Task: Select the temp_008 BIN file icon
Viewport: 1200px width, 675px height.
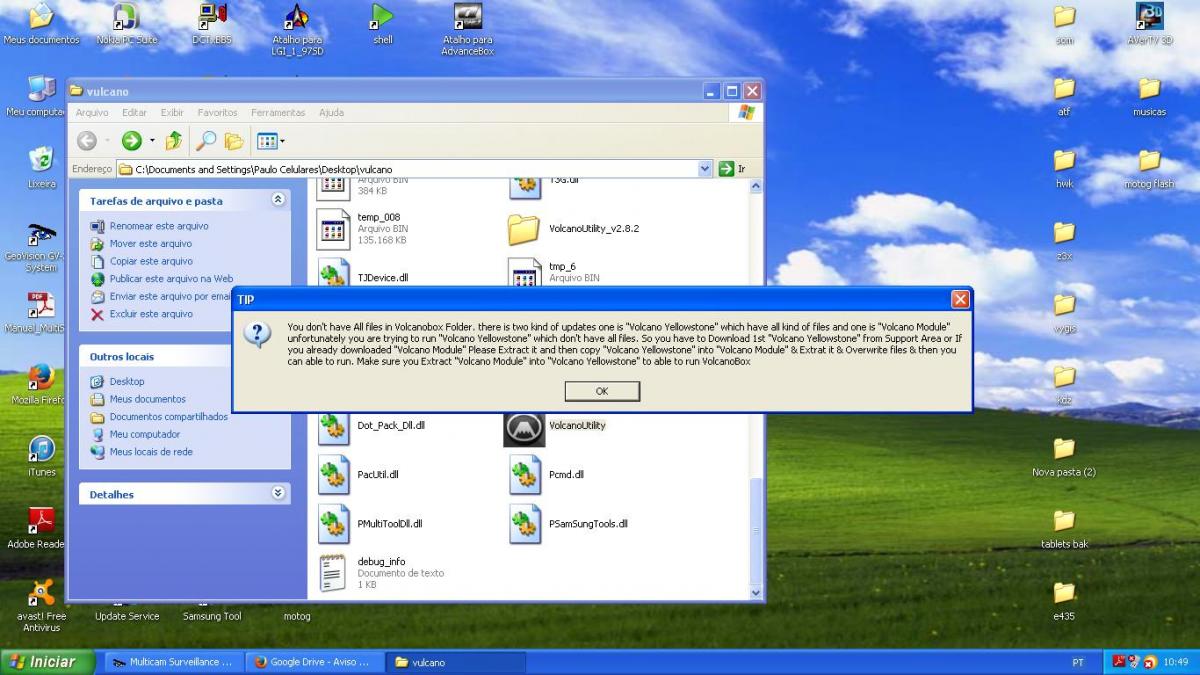Action: click(332, 228)
